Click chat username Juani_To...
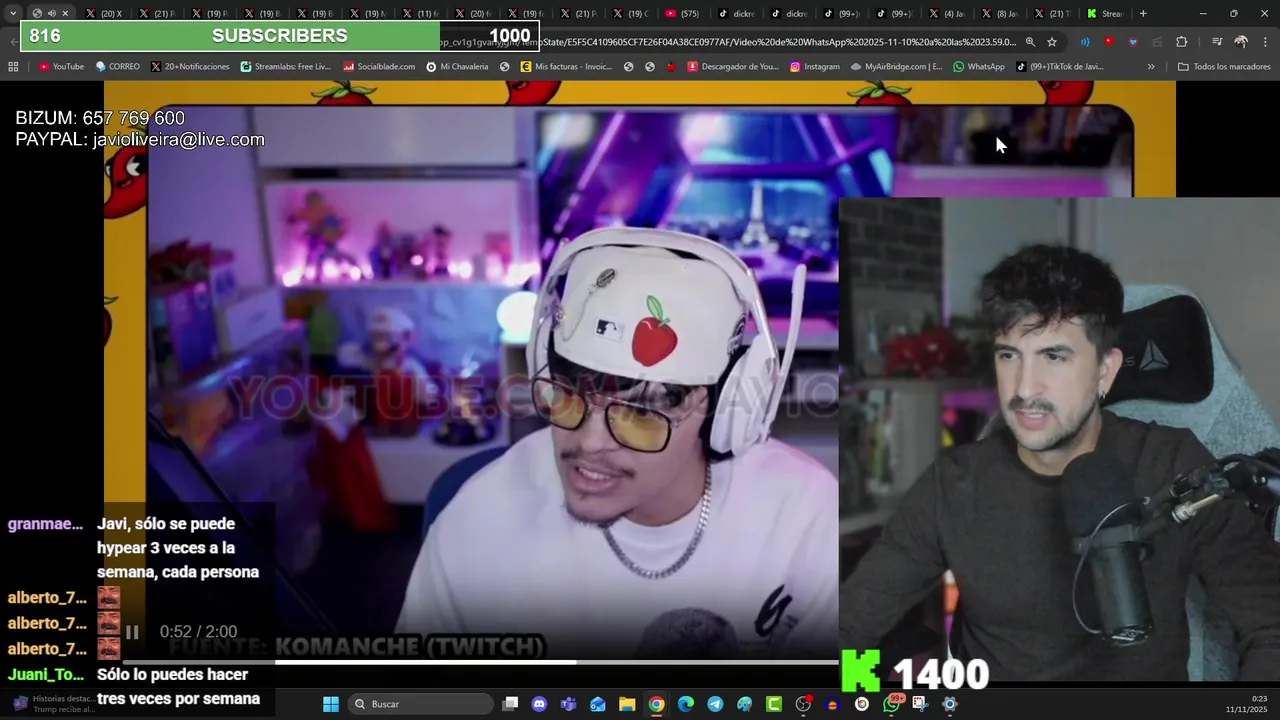The height and width of the screenshot is (720, 1280). coord(46,675)
